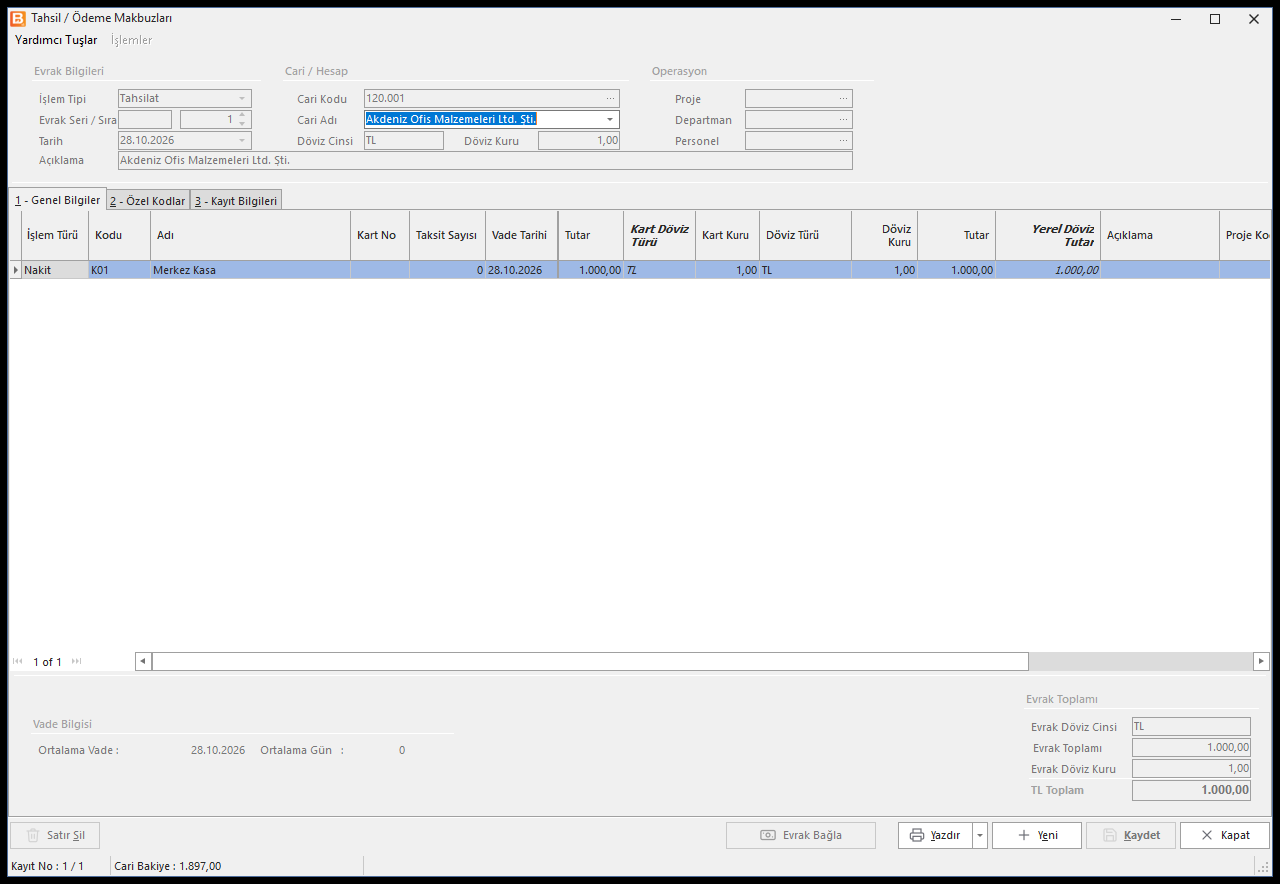
Task: Click the Yazdır print button
Action: click(x=935, y=835)
